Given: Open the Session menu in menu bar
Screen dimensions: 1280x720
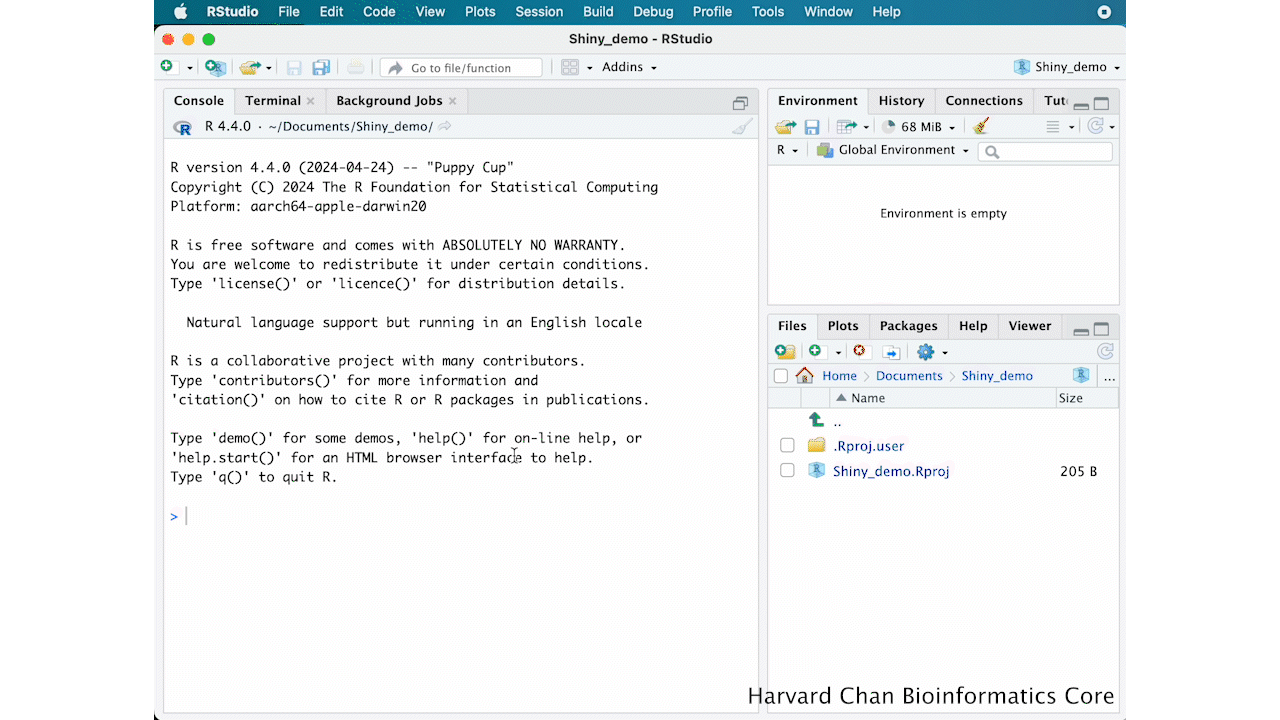Looking at the screenshot, I should (539, 12).
